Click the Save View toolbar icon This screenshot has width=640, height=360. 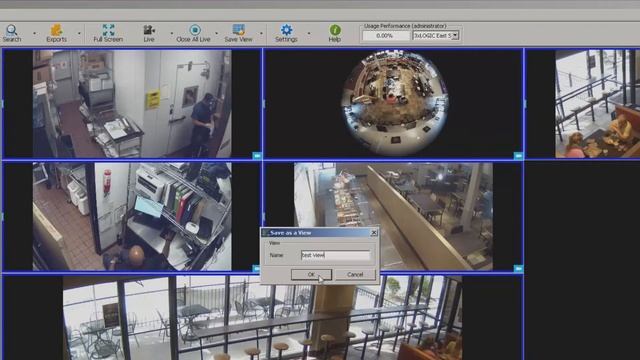coord(238,33)
